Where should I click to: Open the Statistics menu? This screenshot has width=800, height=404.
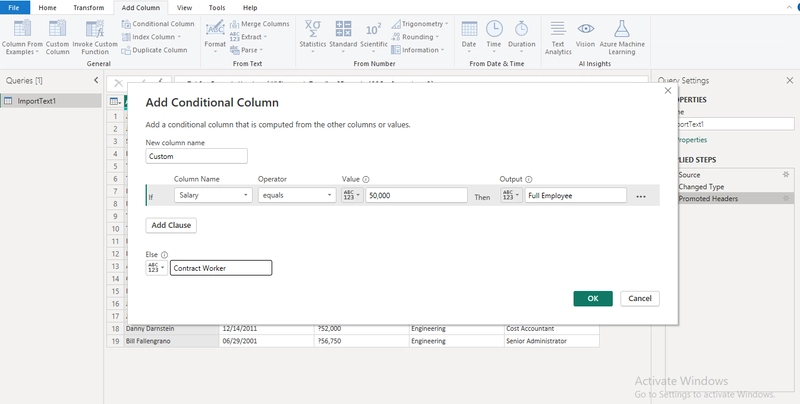pyautogui.click(x=313, y=36)
